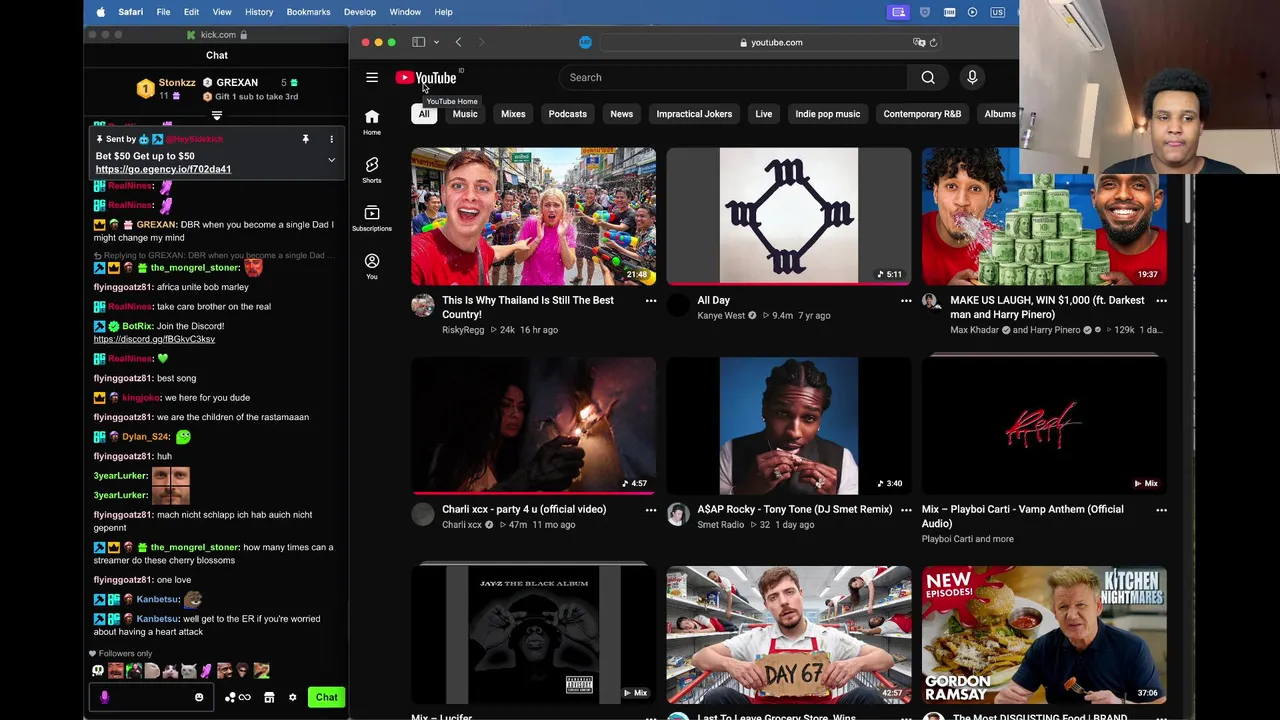This screenshot has height=720, width=1280.
Task: Click the channel points icon in Kick chat
Action: pos(238,697)
